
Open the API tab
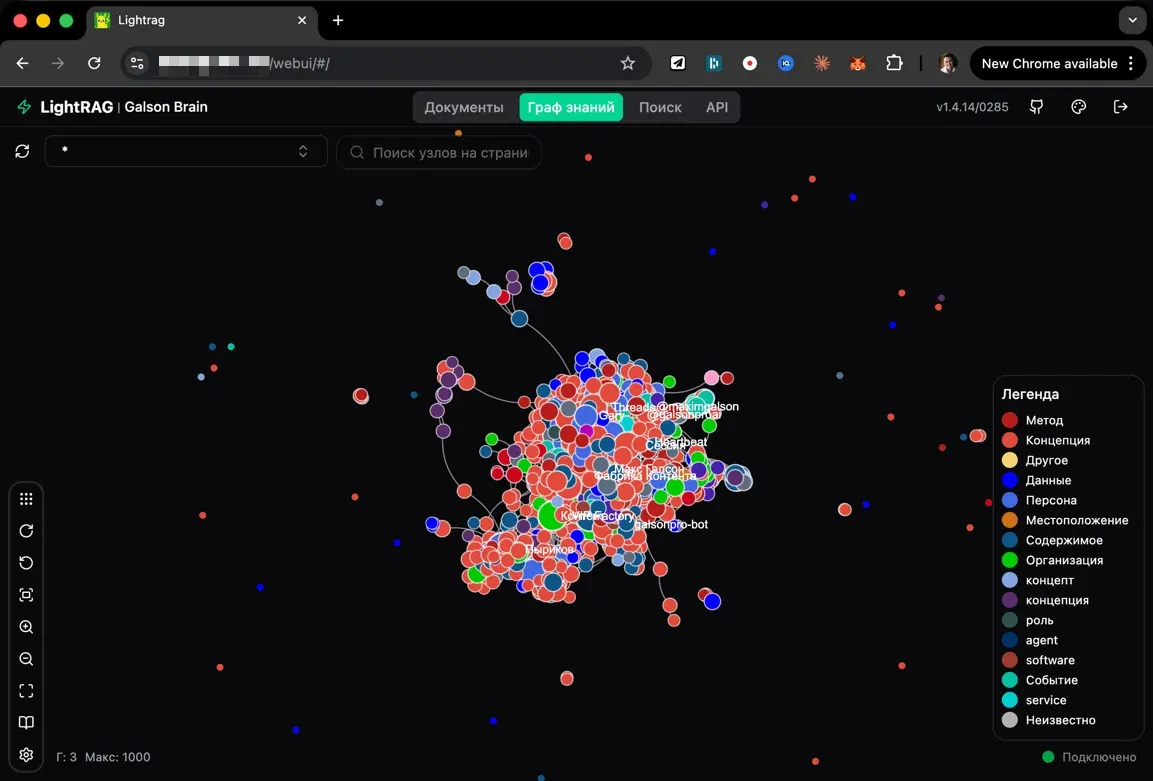tap(717, 107)
